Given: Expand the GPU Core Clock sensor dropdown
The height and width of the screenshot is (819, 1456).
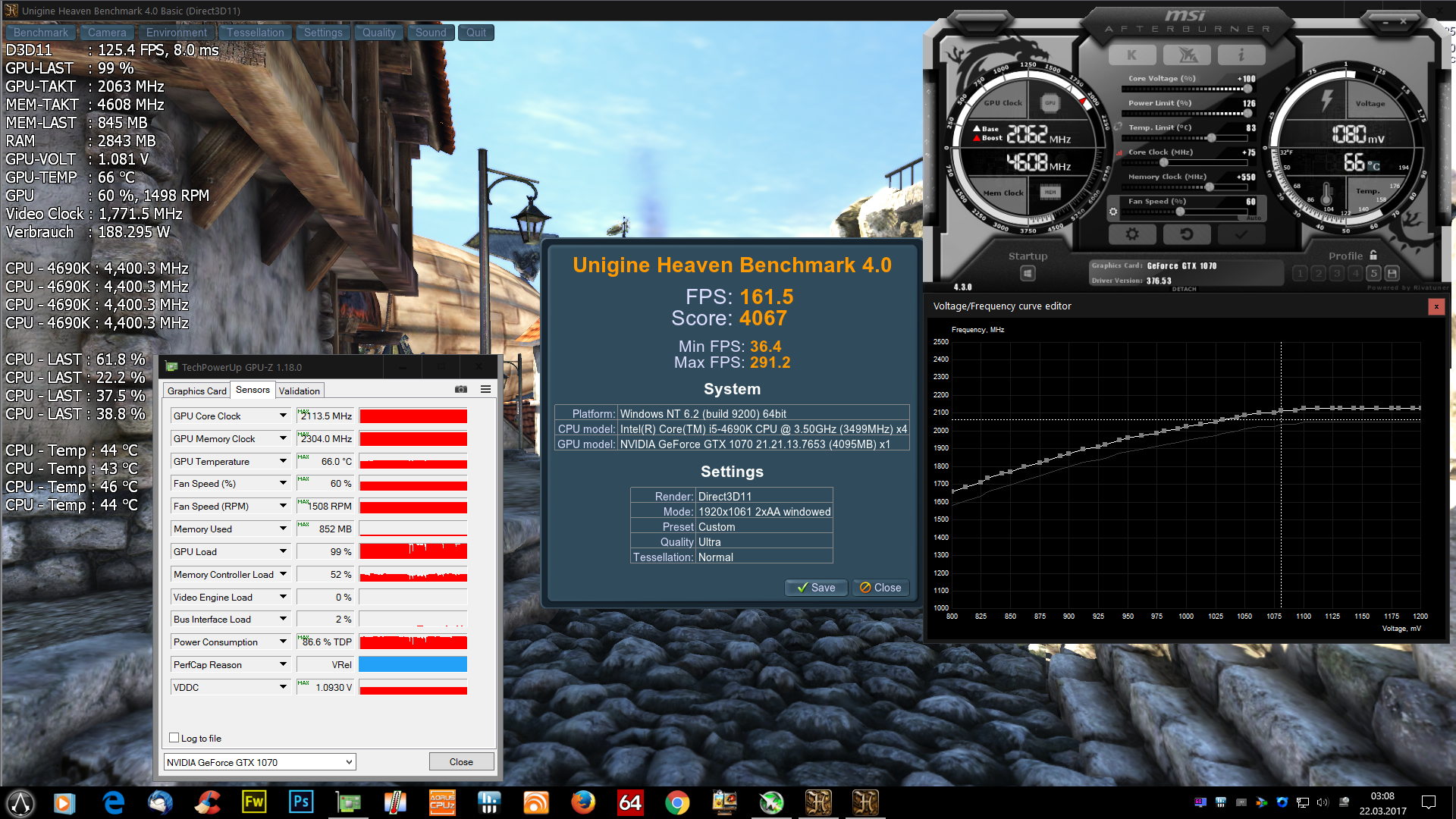Looking at the screenshot, I should (283, 416).
